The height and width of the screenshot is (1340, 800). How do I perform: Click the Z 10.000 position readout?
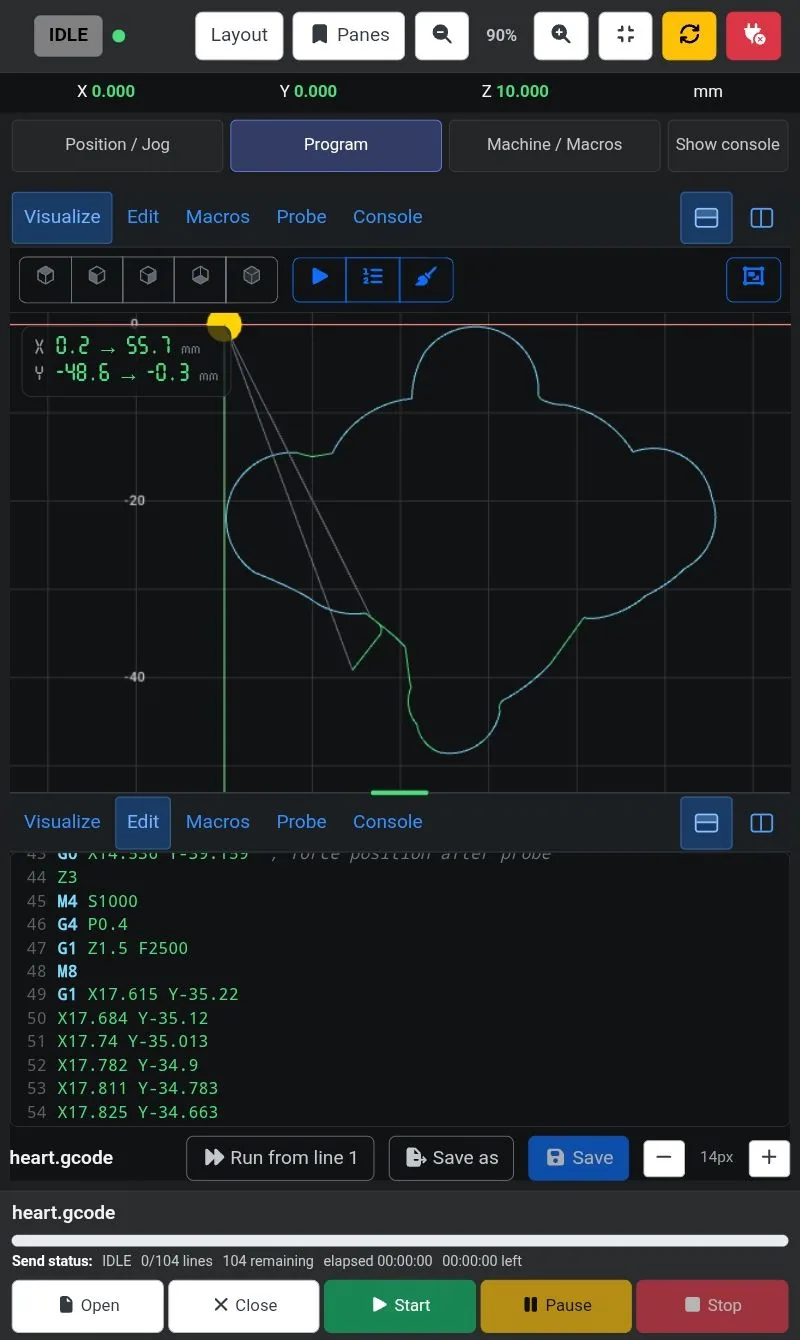[x=515, y=92]
